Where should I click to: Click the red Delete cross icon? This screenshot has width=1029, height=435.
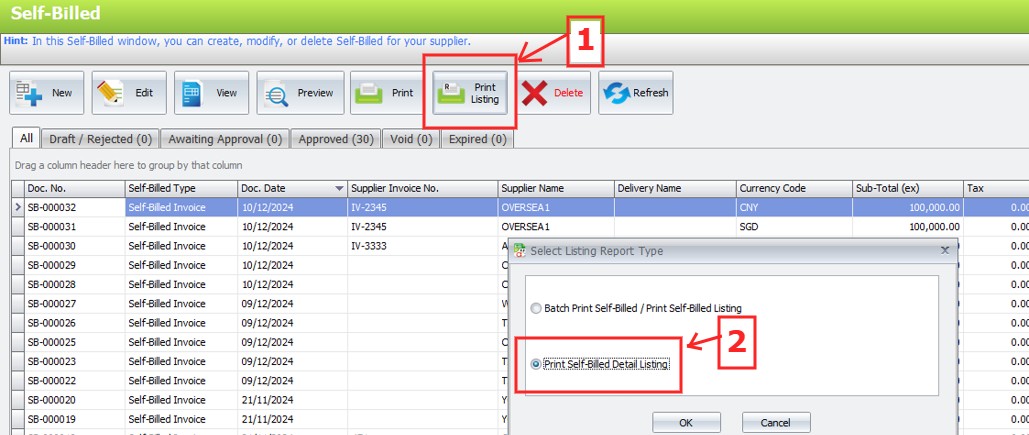point(535,93)
